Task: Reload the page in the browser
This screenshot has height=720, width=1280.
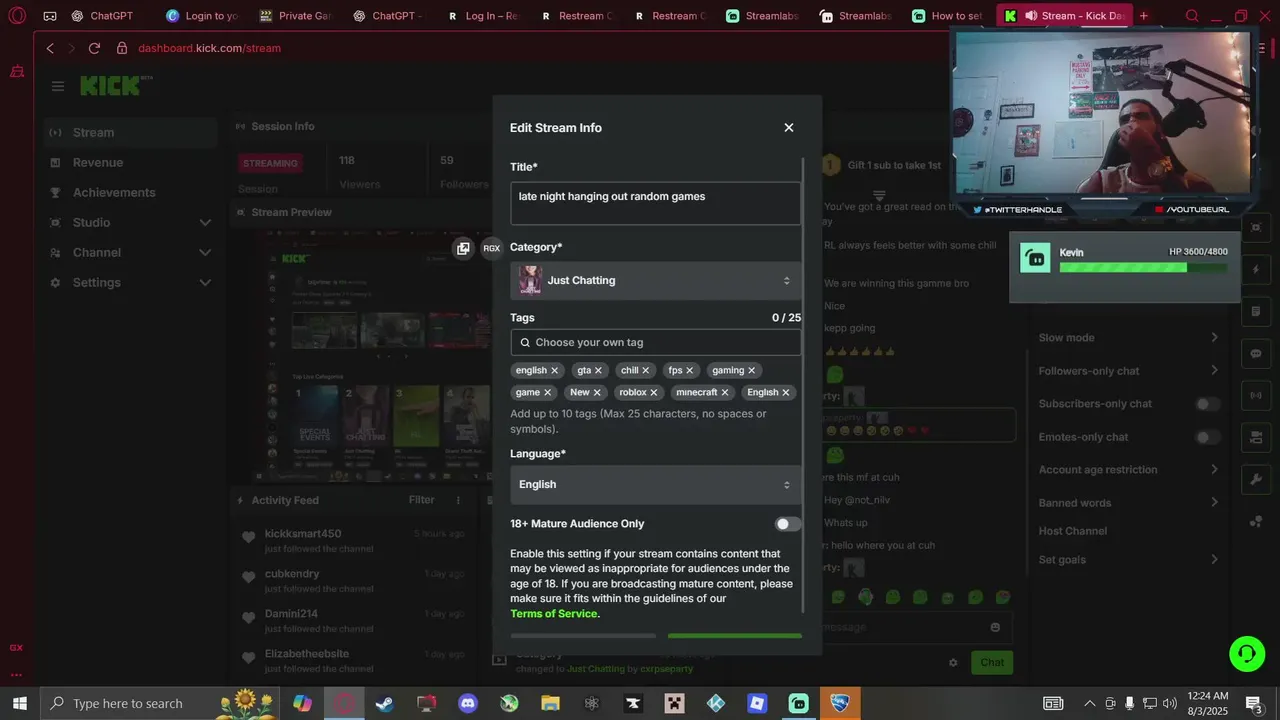Action: click(94, 48)
